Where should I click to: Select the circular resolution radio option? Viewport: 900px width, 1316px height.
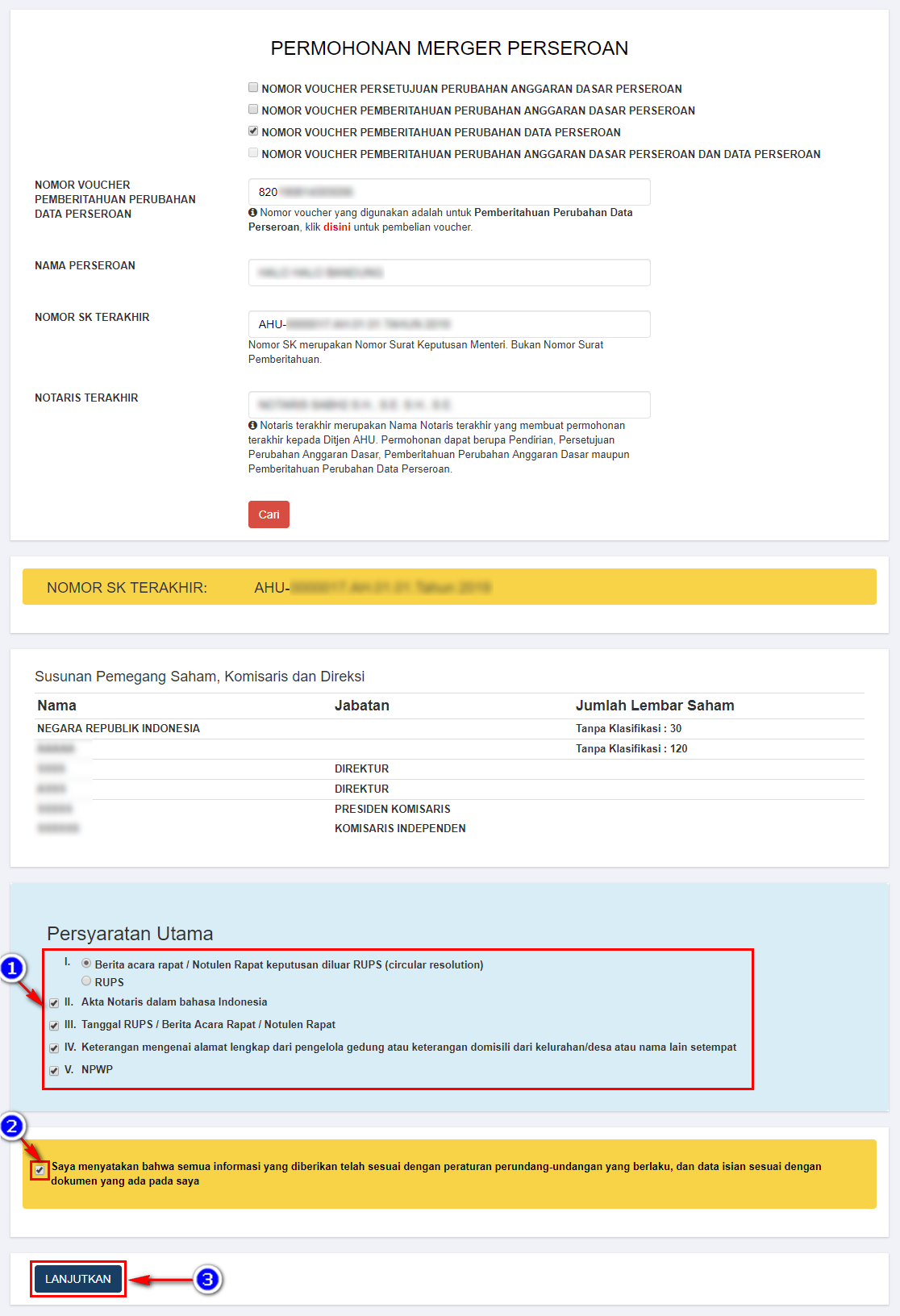click(x=86, y=964)
